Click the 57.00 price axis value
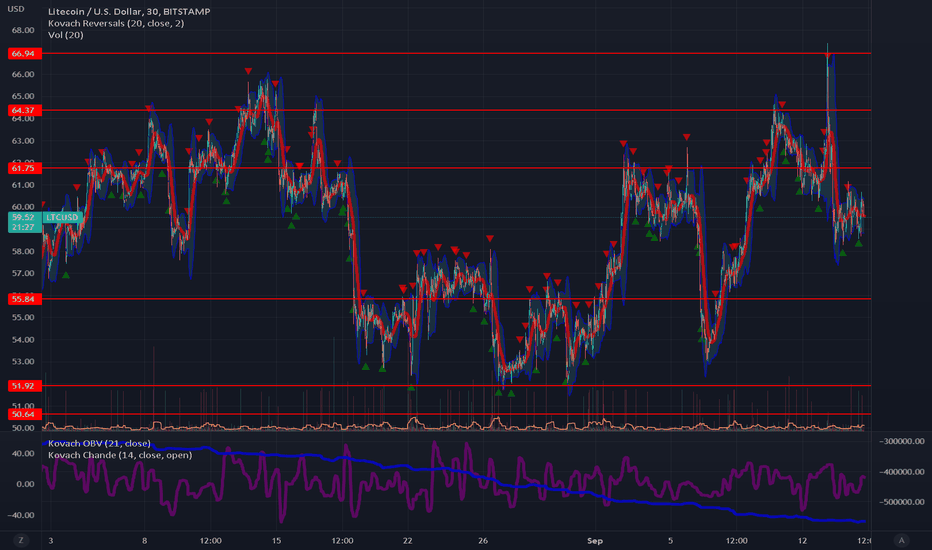 23,274
